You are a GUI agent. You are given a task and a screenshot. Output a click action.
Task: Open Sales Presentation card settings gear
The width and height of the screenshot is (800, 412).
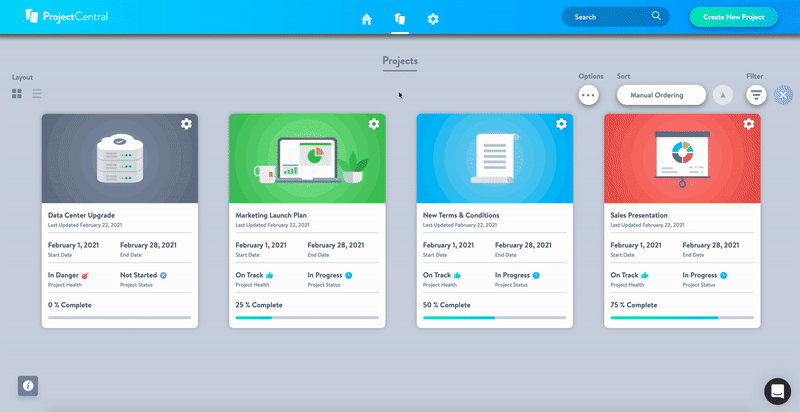pyautogui.click(x=748, y=124)
